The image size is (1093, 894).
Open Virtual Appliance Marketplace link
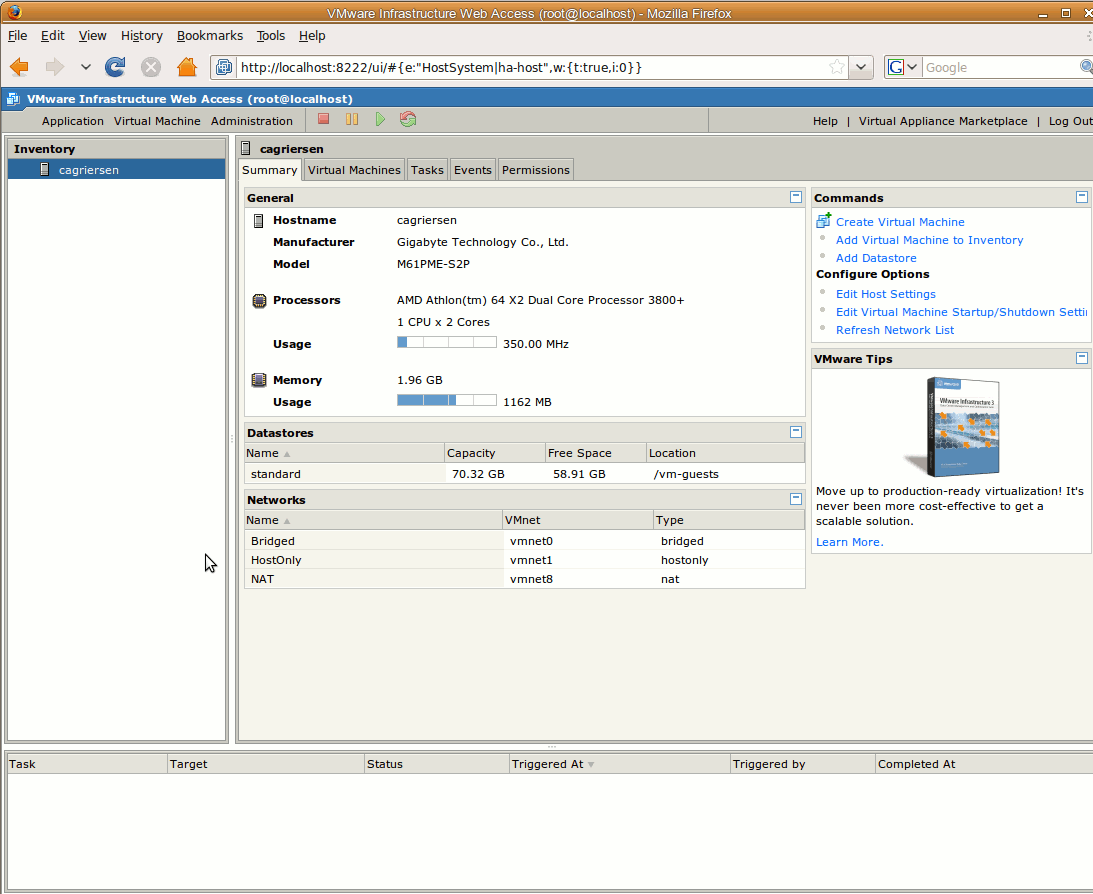pos(942,121)
